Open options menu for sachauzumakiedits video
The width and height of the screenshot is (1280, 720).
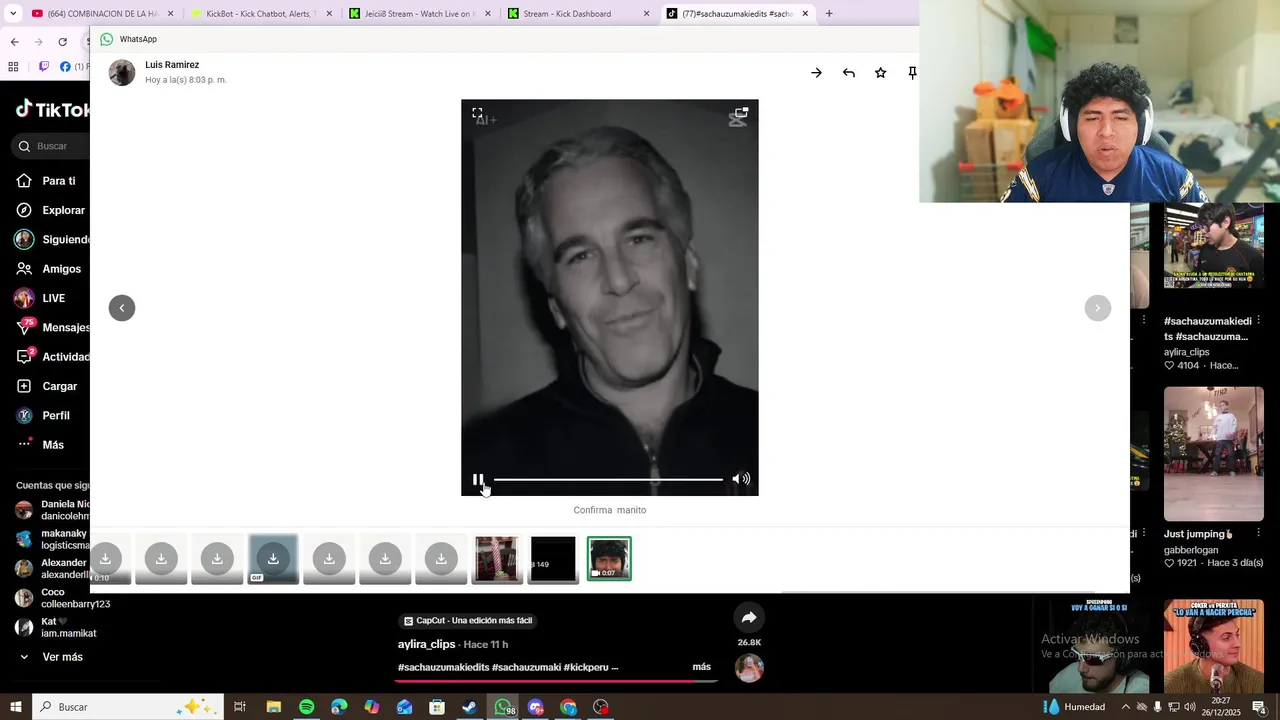click(1258, 321)
